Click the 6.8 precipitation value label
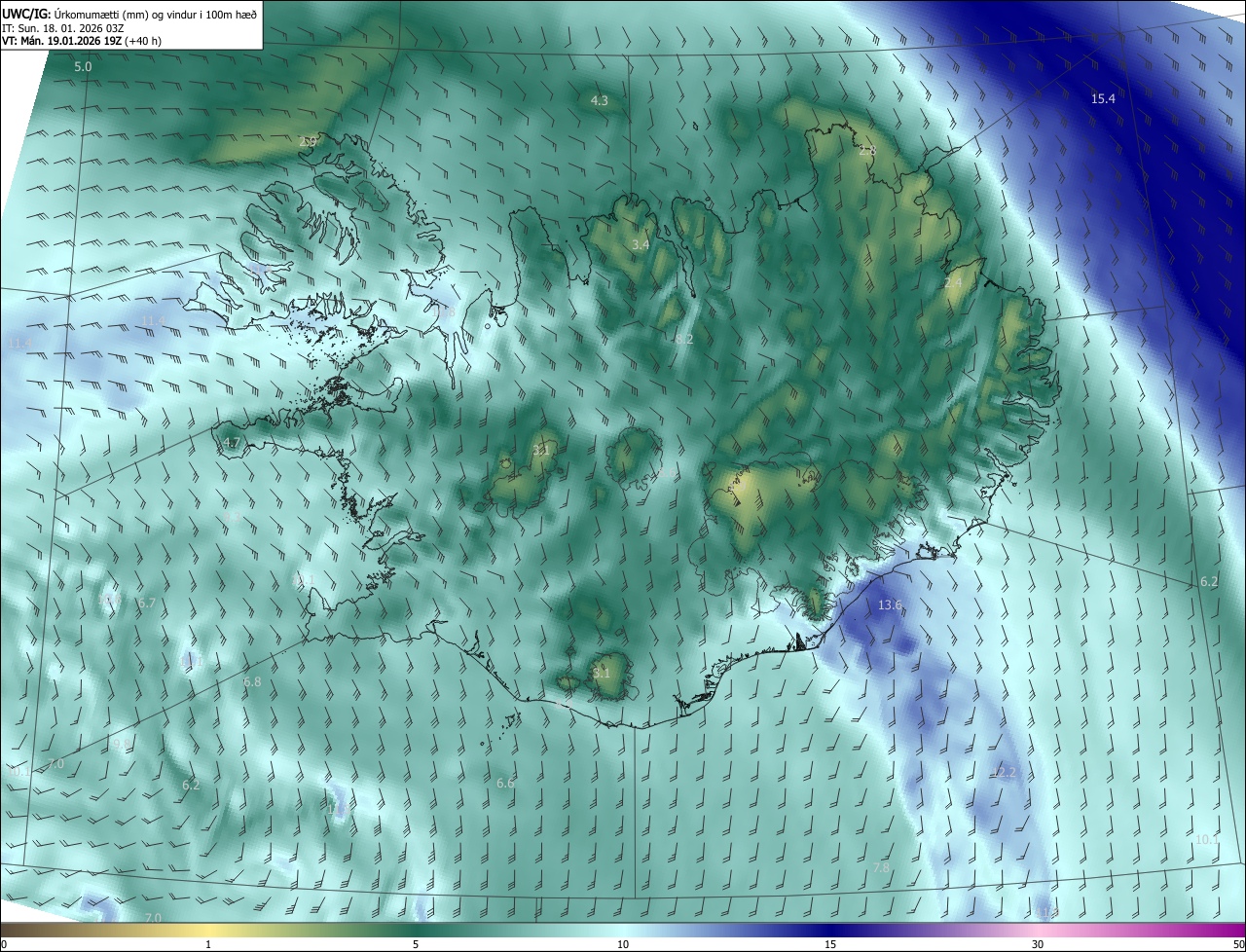 click(252, 682)
